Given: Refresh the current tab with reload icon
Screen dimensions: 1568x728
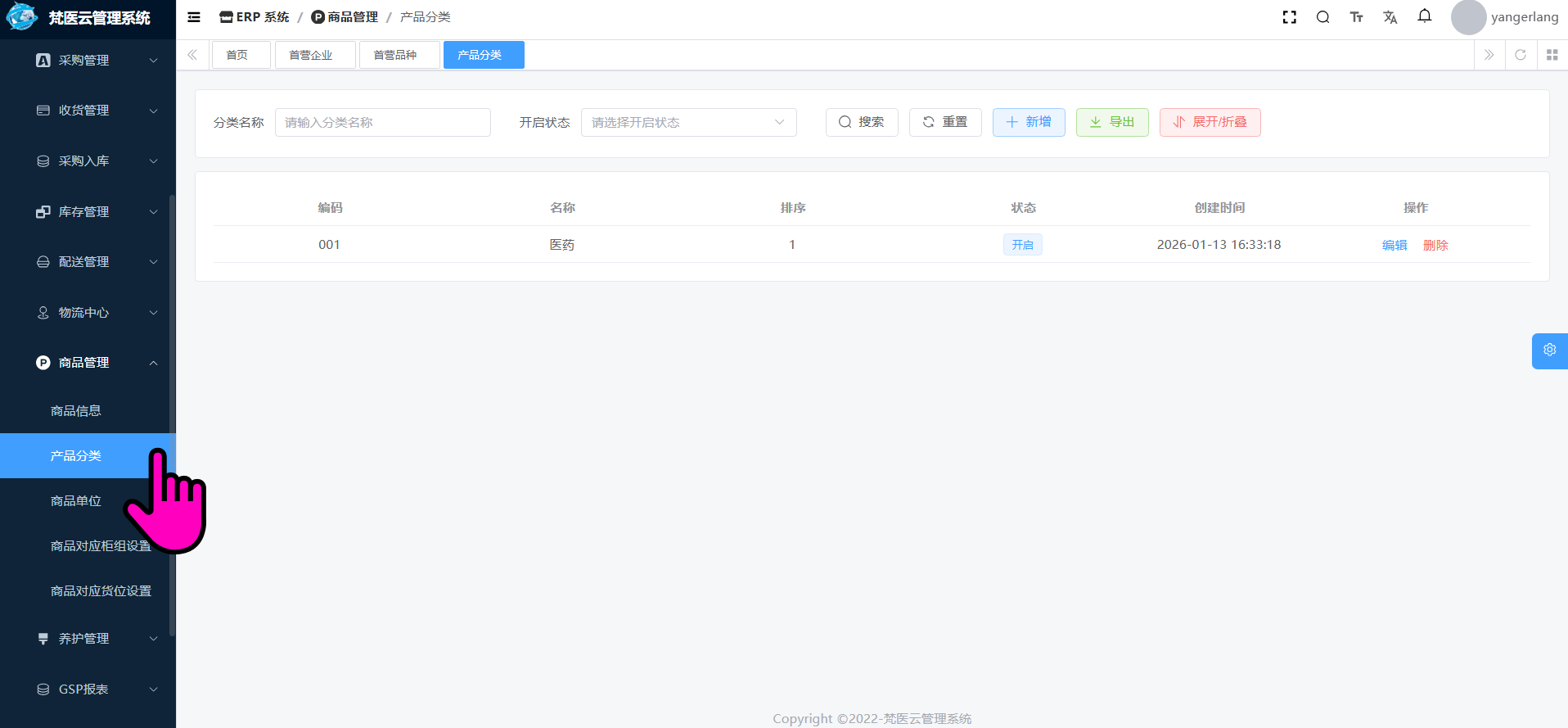Looking at the screenshot, I should click(x=1521, y=55).
